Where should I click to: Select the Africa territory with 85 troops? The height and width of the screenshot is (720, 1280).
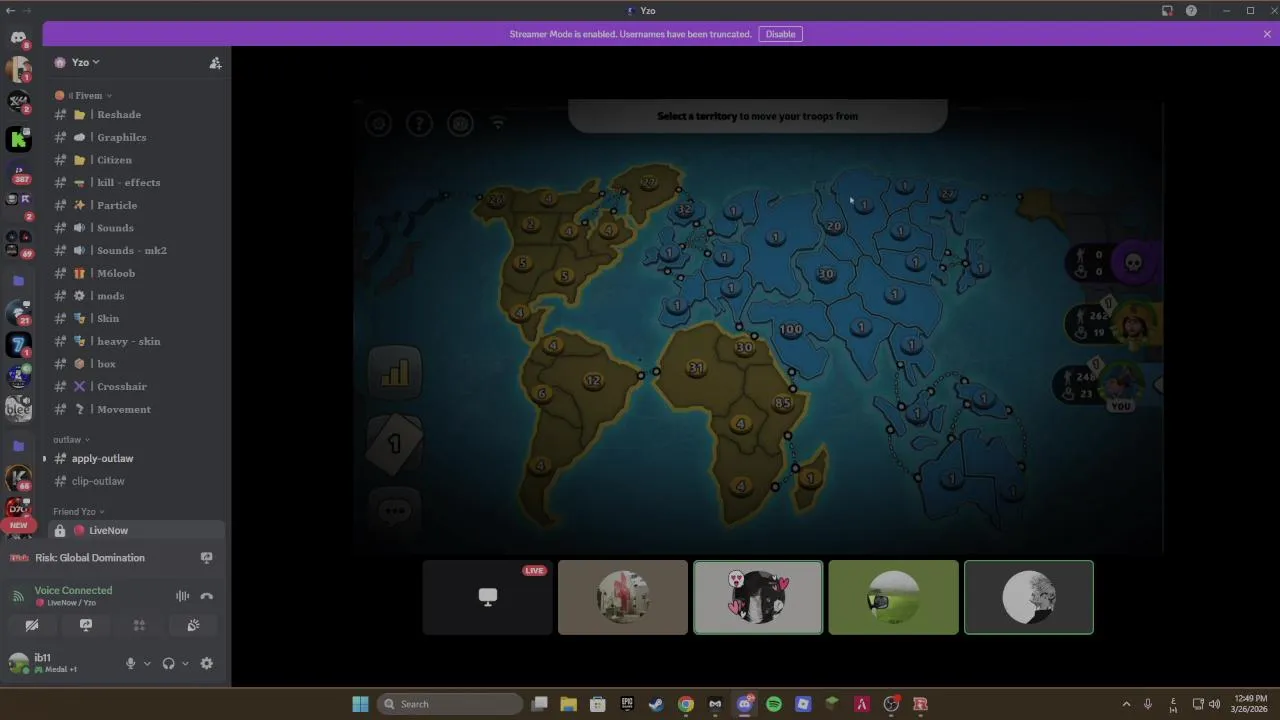782,403
